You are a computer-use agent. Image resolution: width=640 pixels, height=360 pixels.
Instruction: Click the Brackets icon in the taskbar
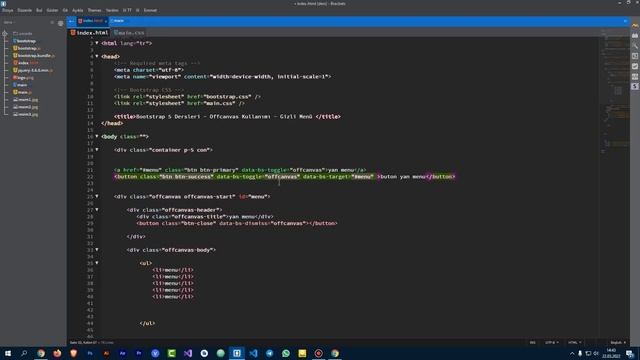(x=237, y=353)
